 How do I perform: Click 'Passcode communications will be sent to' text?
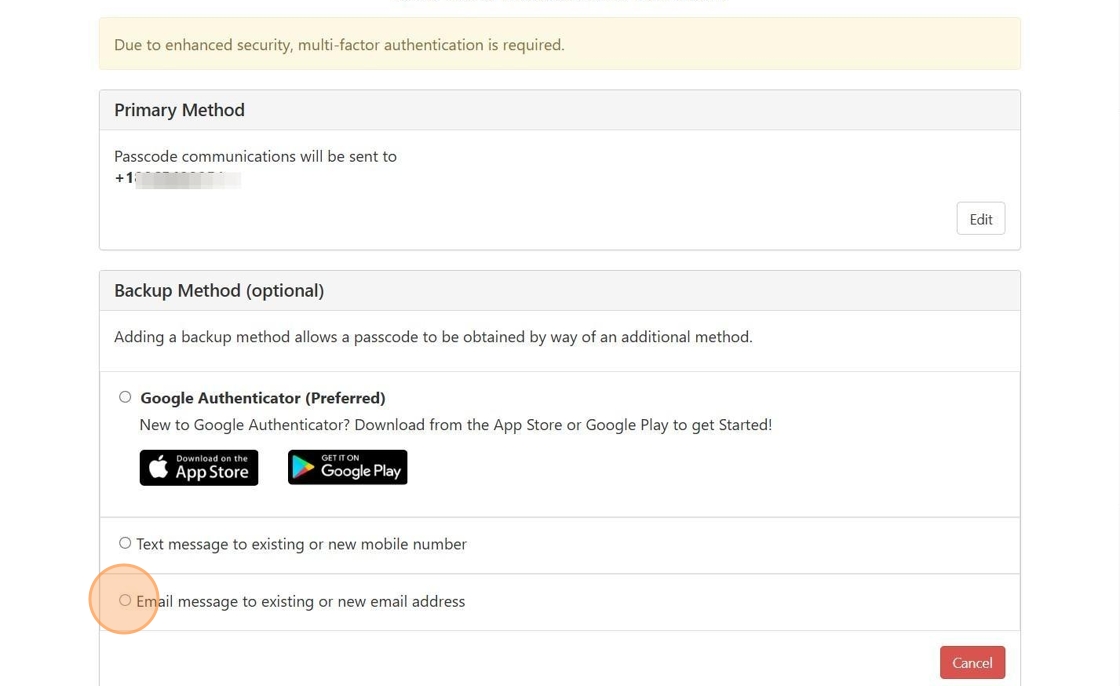click(x=255, y=157)
